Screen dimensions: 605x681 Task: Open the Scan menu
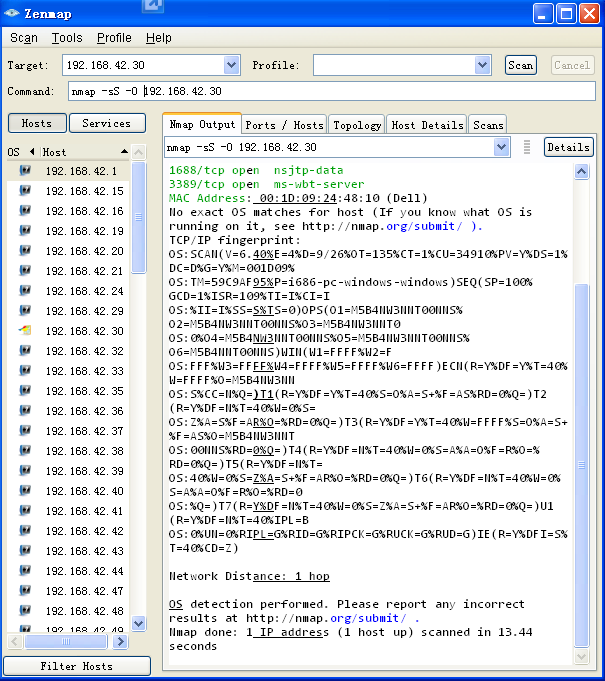click(24, 38)
